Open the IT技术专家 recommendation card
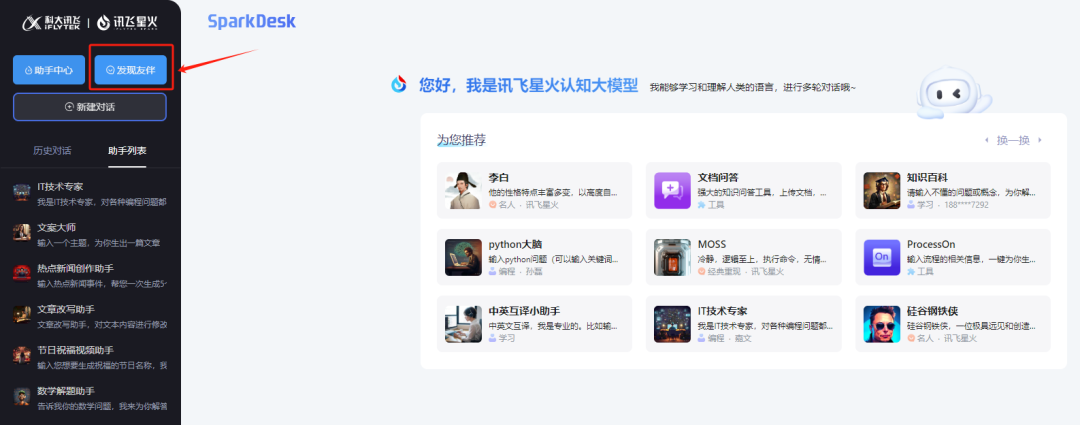The image size is (1080, 425). point(744,324)
